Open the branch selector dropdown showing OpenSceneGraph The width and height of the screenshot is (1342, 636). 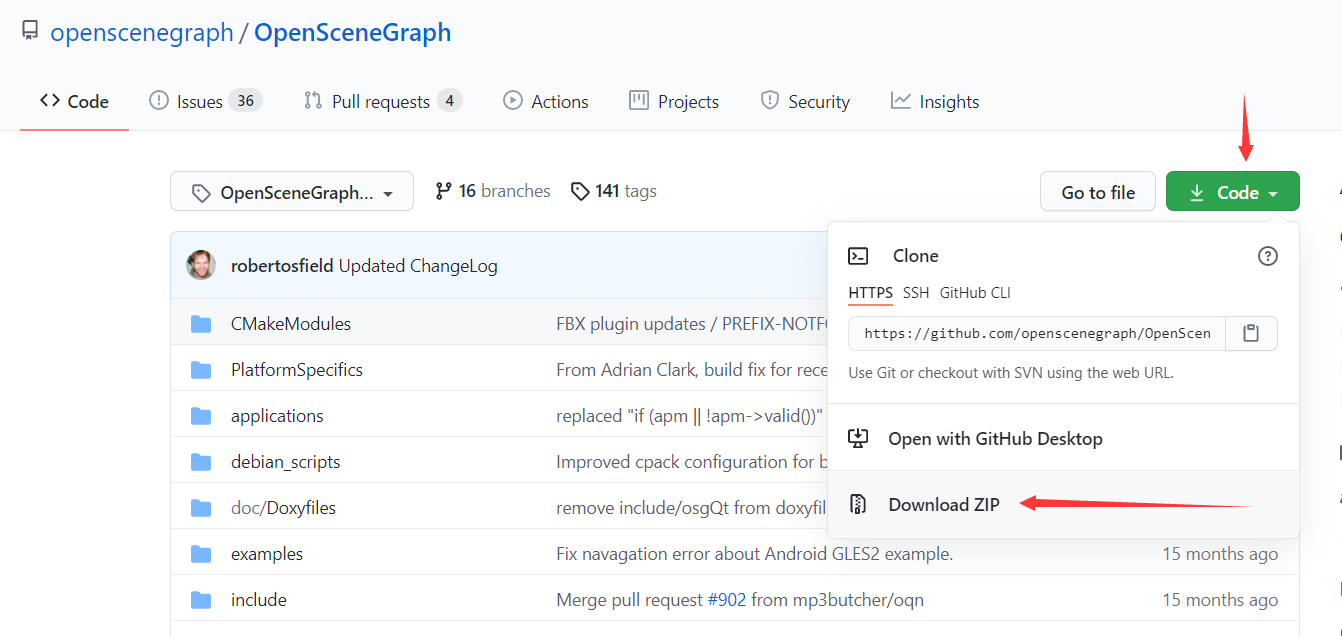point(291,190)
